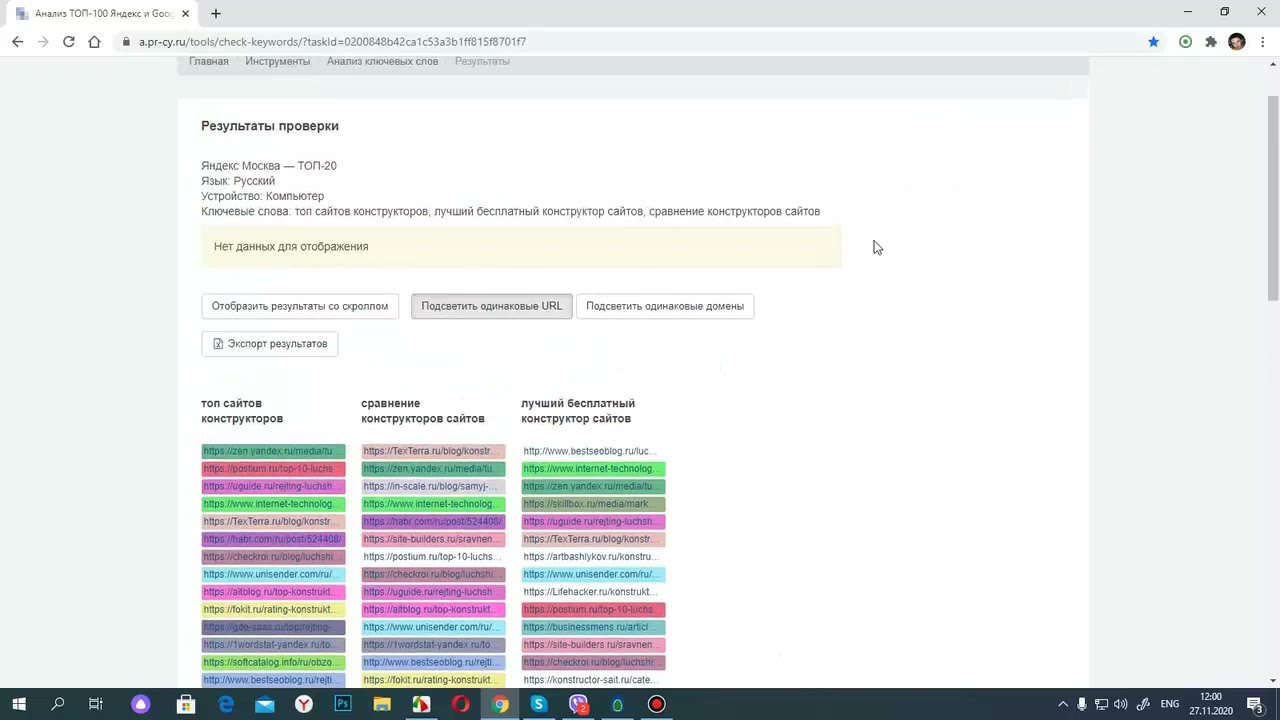Screen dimensions: 1280x720
Task: Open habr.com link in first column
Action: (x=273, y=539)
